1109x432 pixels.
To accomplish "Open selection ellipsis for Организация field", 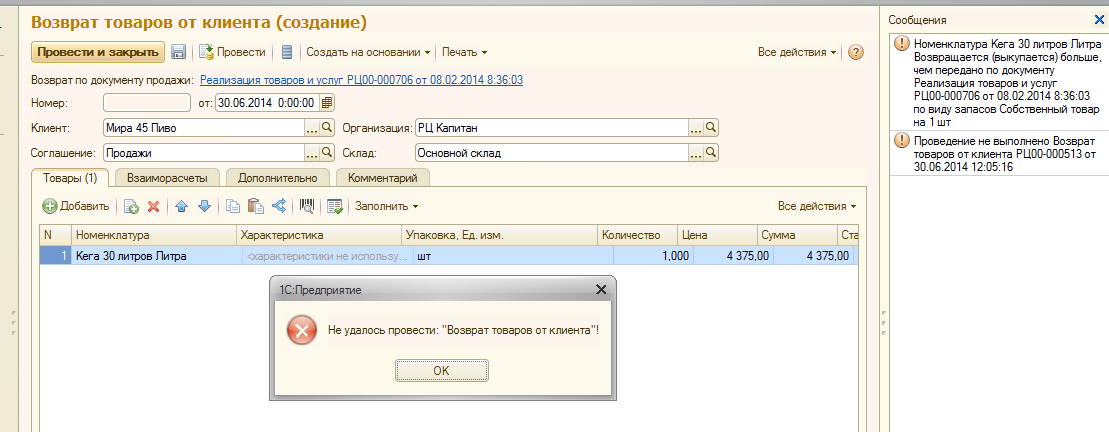I will [696, 128].
